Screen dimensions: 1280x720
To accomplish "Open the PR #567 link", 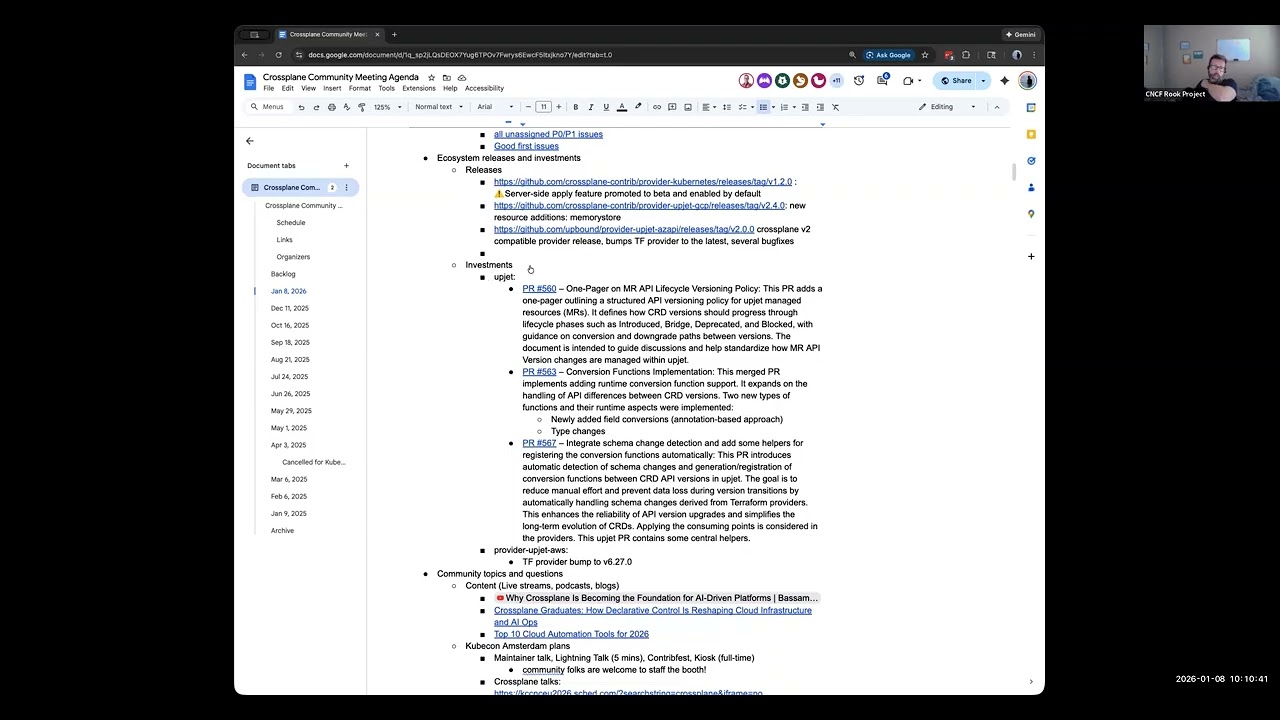I will pos(539,443).
